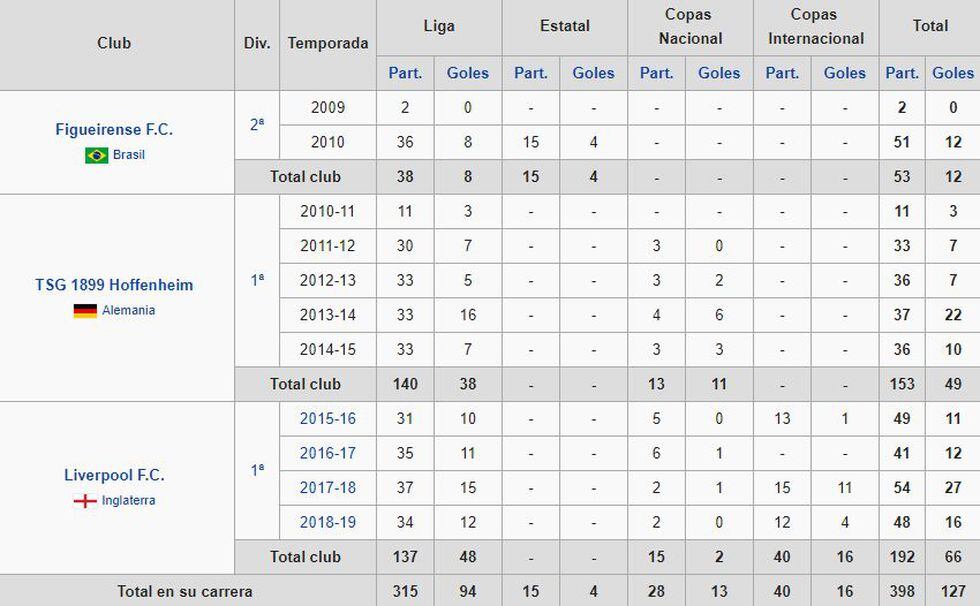
Task: Open the Figueirense F.C. club link
Action: pyautogui.click(x=114, y=130)
